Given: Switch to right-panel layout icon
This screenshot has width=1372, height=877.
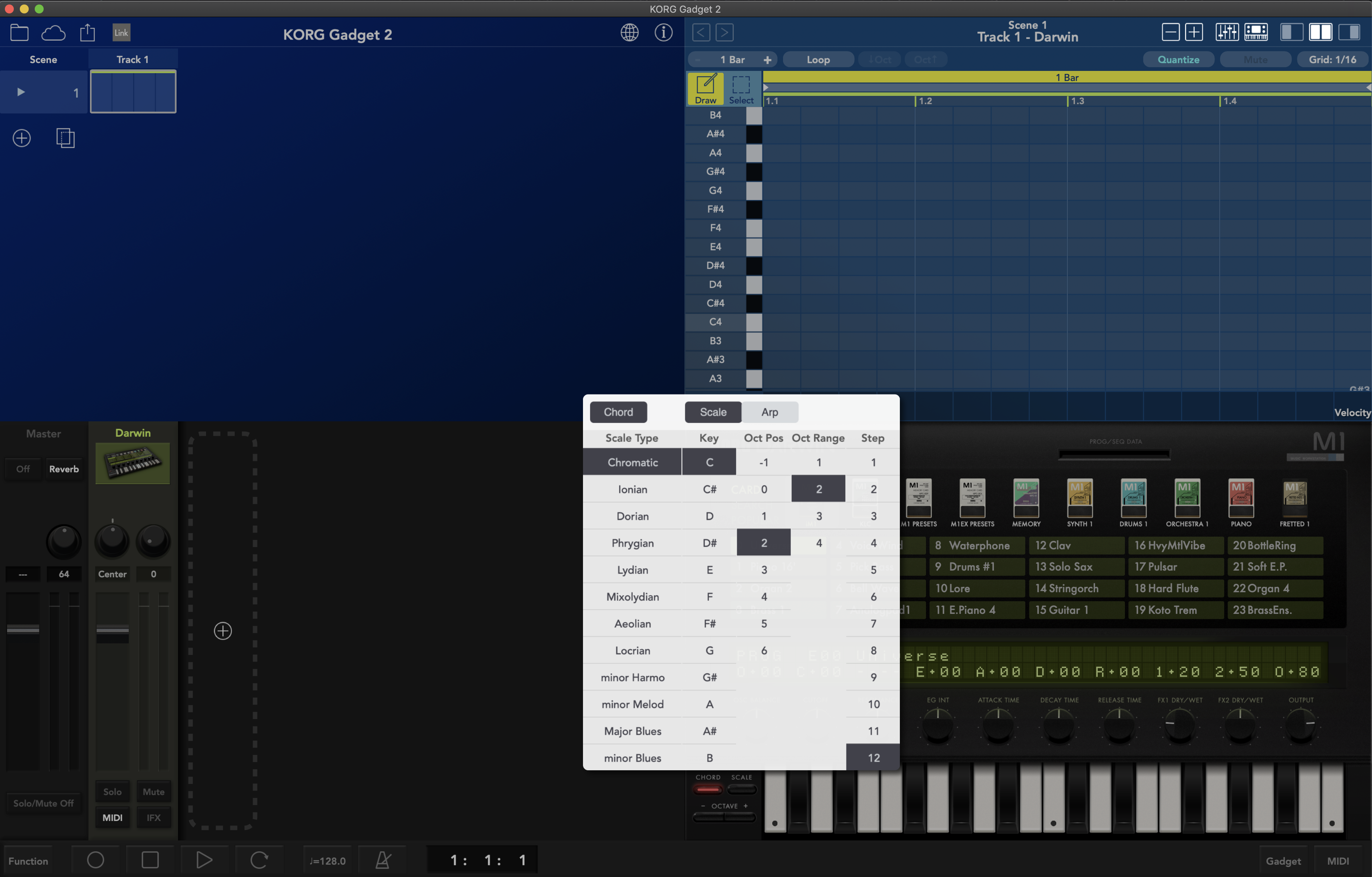Looking at the screenshot, I should (1348, 32).
